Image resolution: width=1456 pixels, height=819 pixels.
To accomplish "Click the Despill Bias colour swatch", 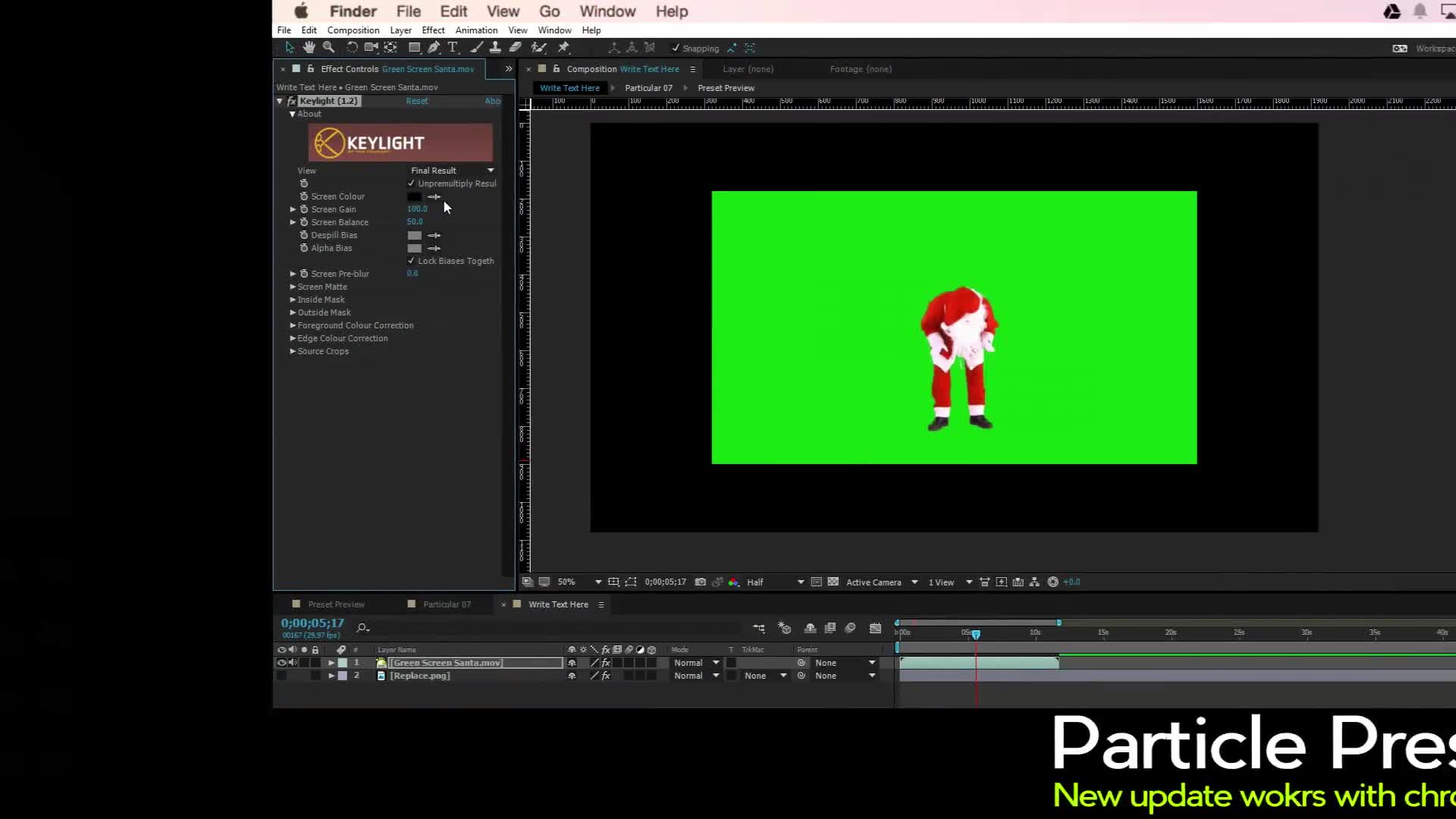I will click(x=414, y=235).
